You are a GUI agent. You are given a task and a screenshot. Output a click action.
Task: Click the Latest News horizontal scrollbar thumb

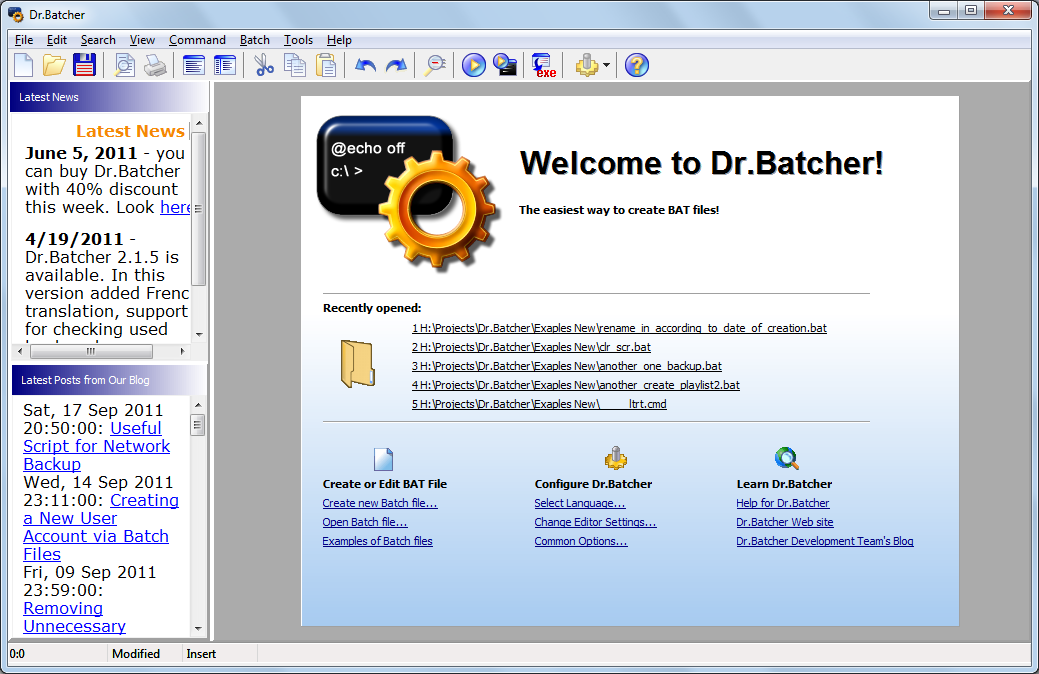[91, 351]
